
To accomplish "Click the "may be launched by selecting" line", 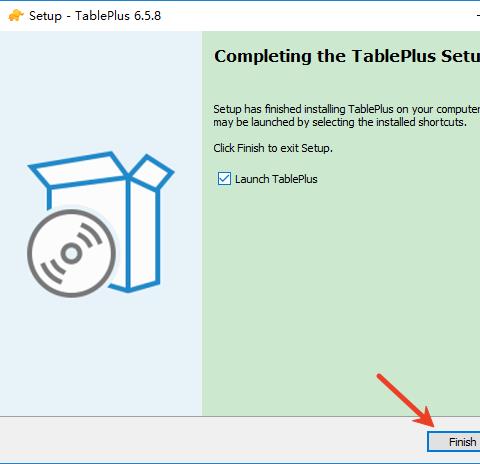I will (340, 122).
